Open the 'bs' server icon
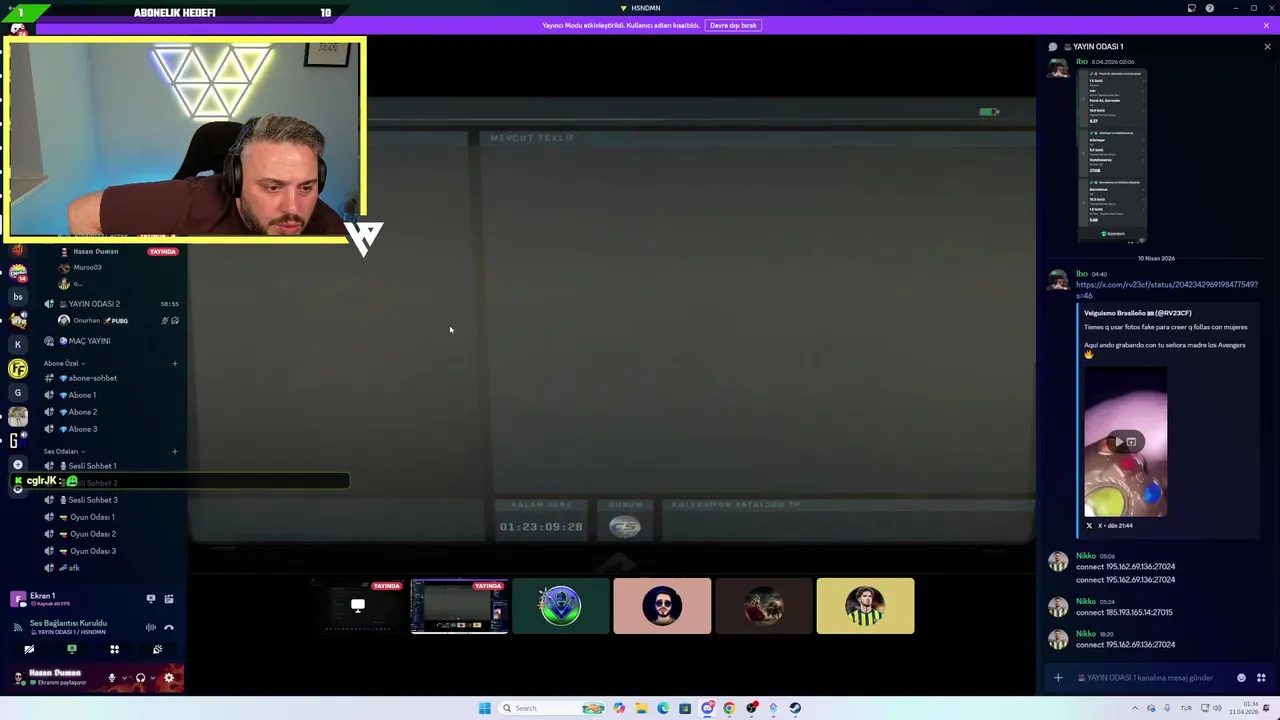1280x720 pixels. coord(18,297)
